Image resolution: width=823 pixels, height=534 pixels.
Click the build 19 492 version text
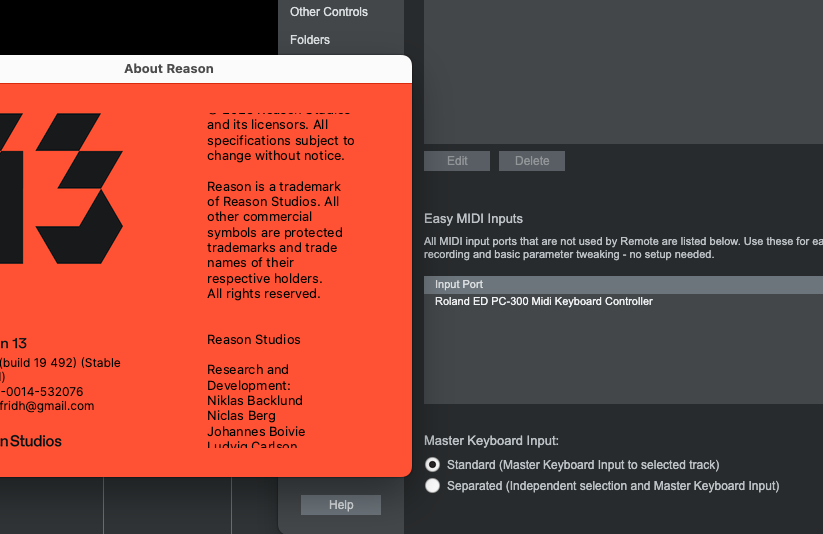60,363
